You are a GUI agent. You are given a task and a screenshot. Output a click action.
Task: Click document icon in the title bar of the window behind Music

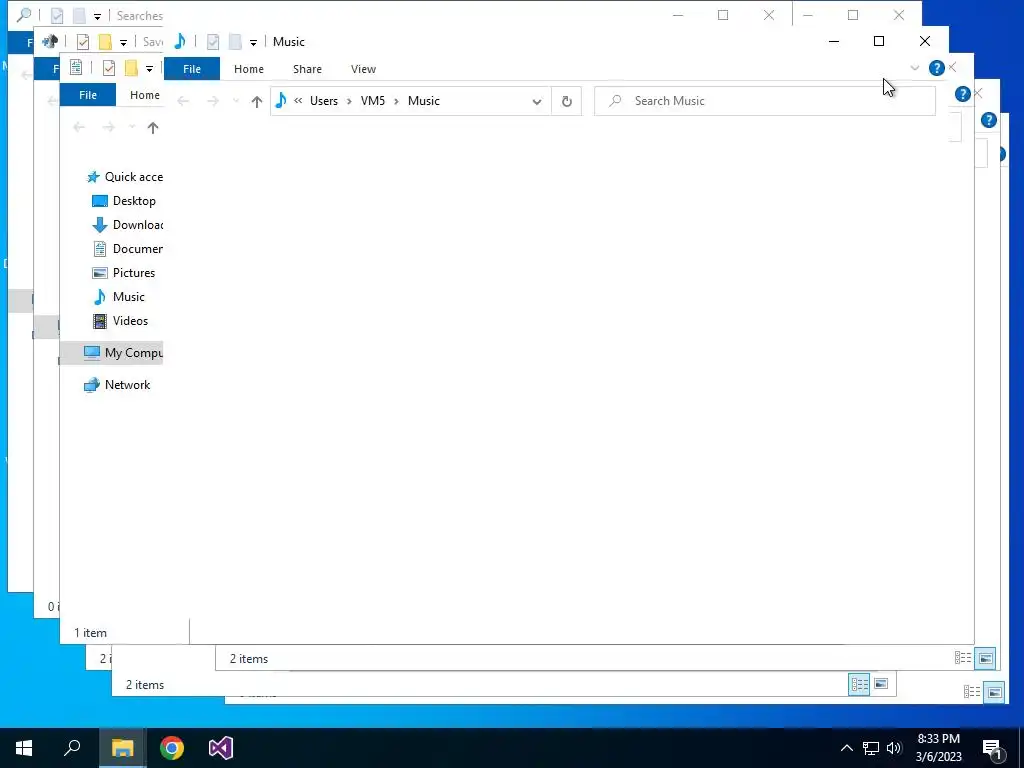(76, 67)
